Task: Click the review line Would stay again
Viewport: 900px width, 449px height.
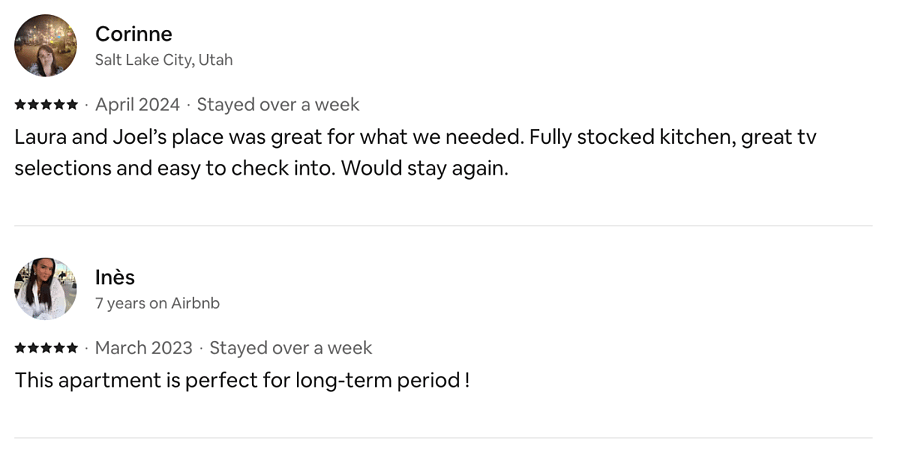Action: (x=425, y=169)
